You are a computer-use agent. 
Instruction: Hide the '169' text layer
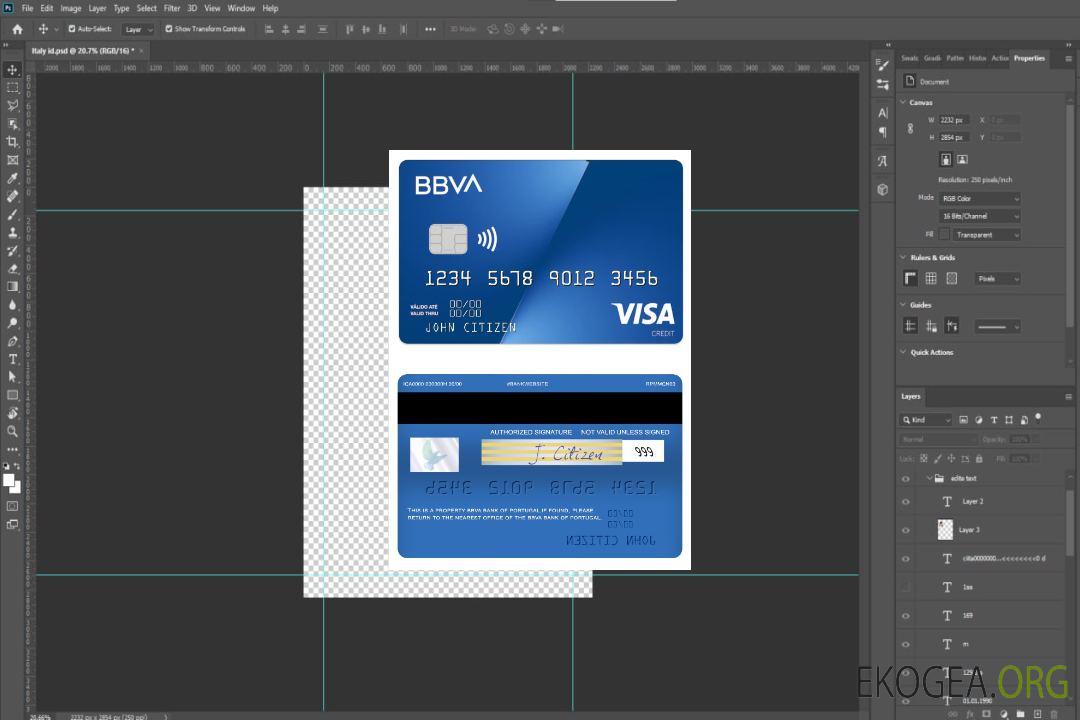pyautogui.click(x=906, y=616)
